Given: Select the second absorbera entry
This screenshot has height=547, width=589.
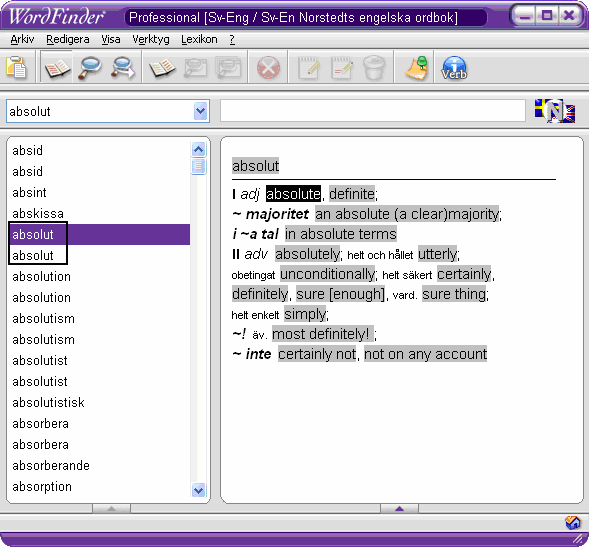Looking at the screenshot, I should pyautogui.click(x=99, y=445).
